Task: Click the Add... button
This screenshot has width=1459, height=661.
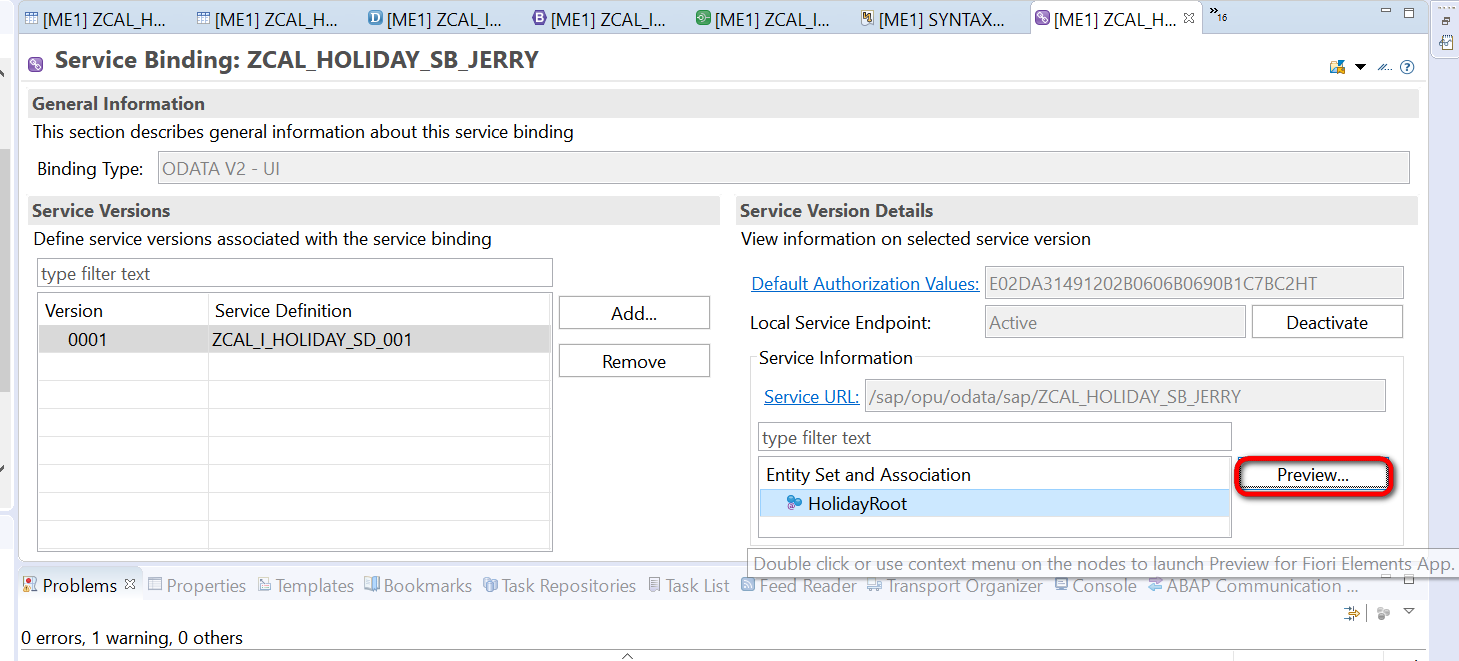Action: [634, 313]
